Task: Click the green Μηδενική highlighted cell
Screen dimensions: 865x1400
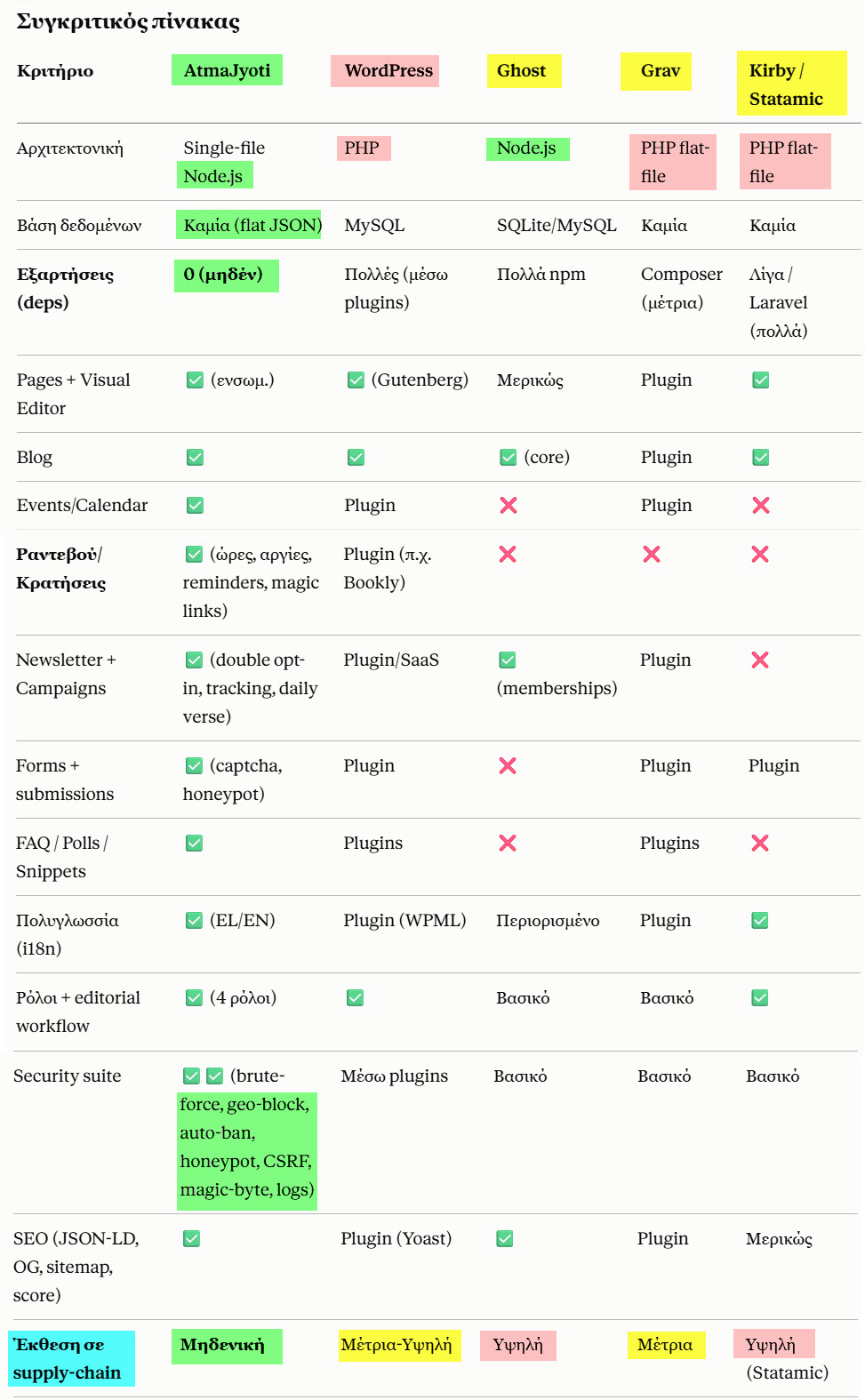Action: click(227, 1346)
